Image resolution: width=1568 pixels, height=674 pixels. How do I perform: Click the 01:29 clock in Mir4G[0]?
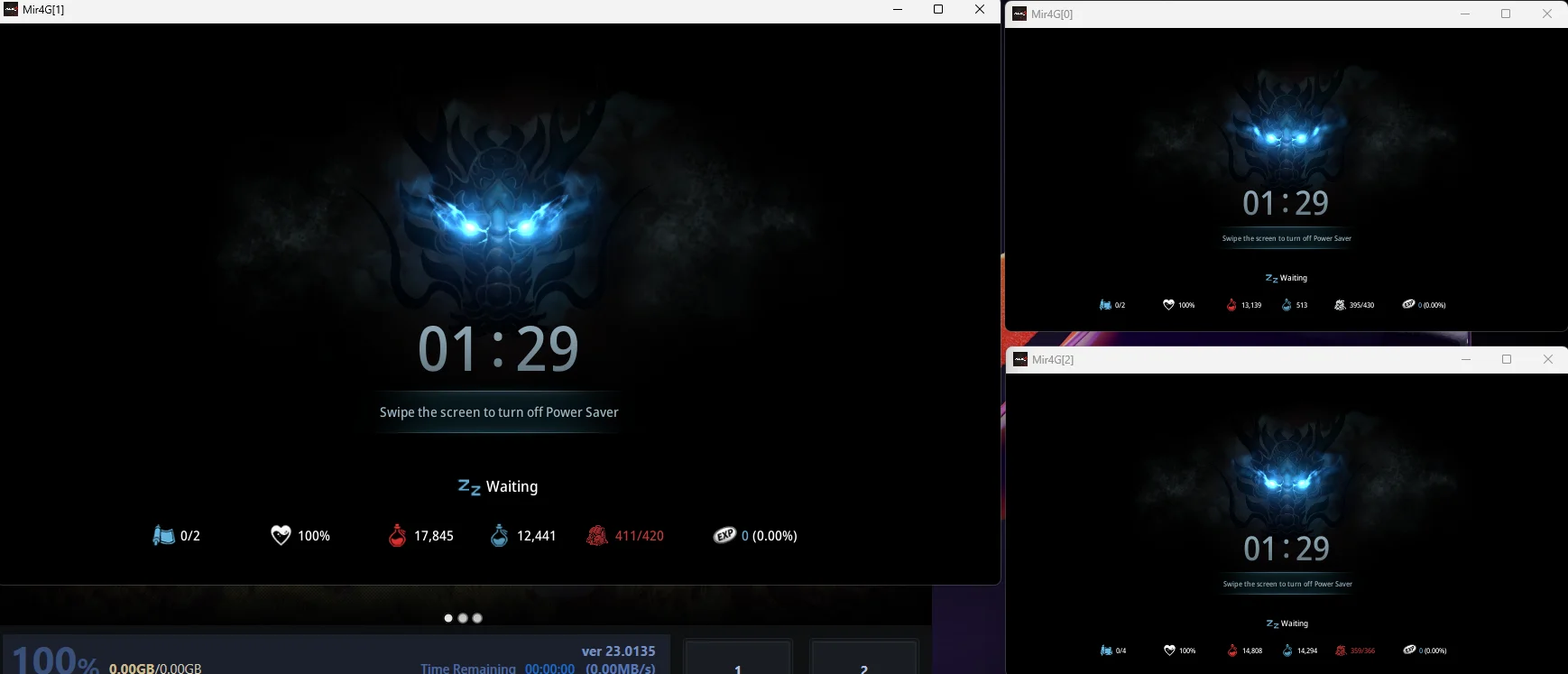(1286, 204)
